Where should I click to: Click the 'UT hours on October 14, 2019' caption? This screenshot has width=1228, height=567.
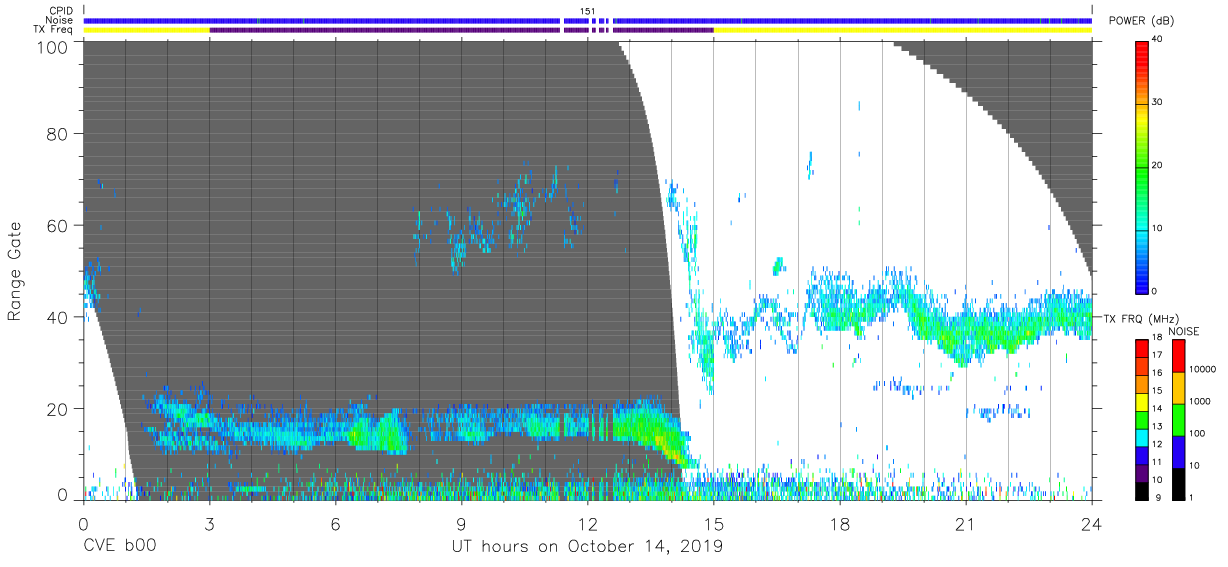[587, 547]
